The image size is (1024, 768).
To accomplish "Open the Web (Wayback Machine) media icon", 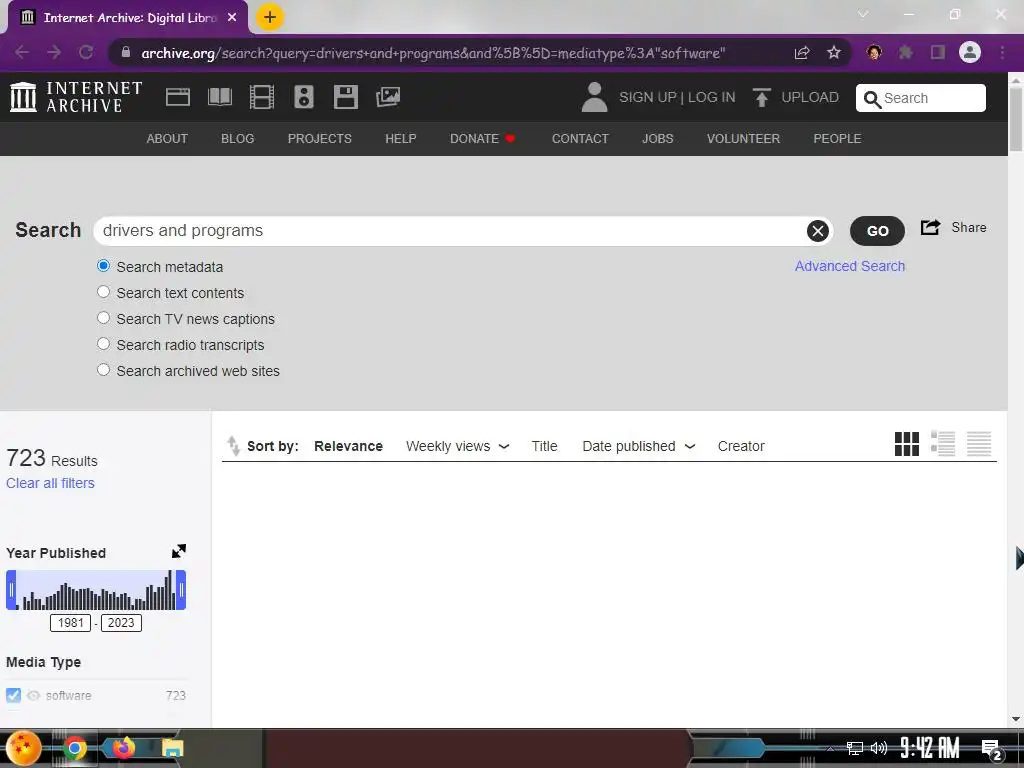I will (x=178, y=97).
